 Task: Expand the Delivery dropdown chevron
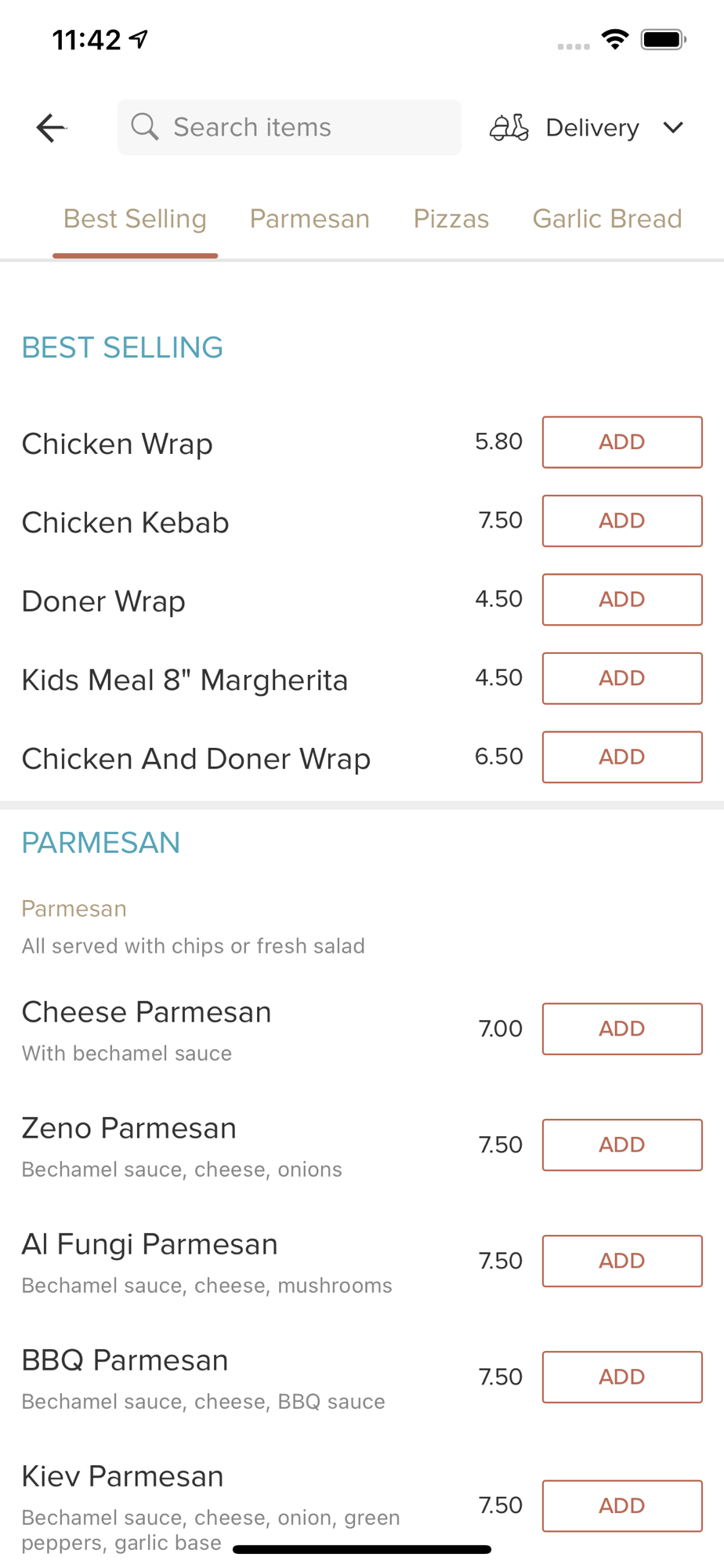(673, 127)
